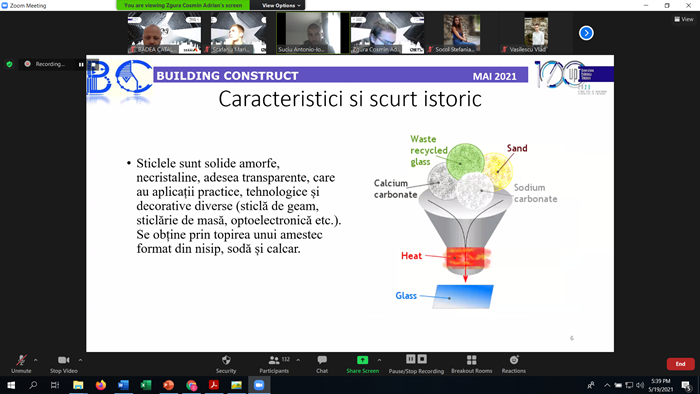Toggle Stop Video camera button
Screen dimensions: 700x394
point(63,360)
